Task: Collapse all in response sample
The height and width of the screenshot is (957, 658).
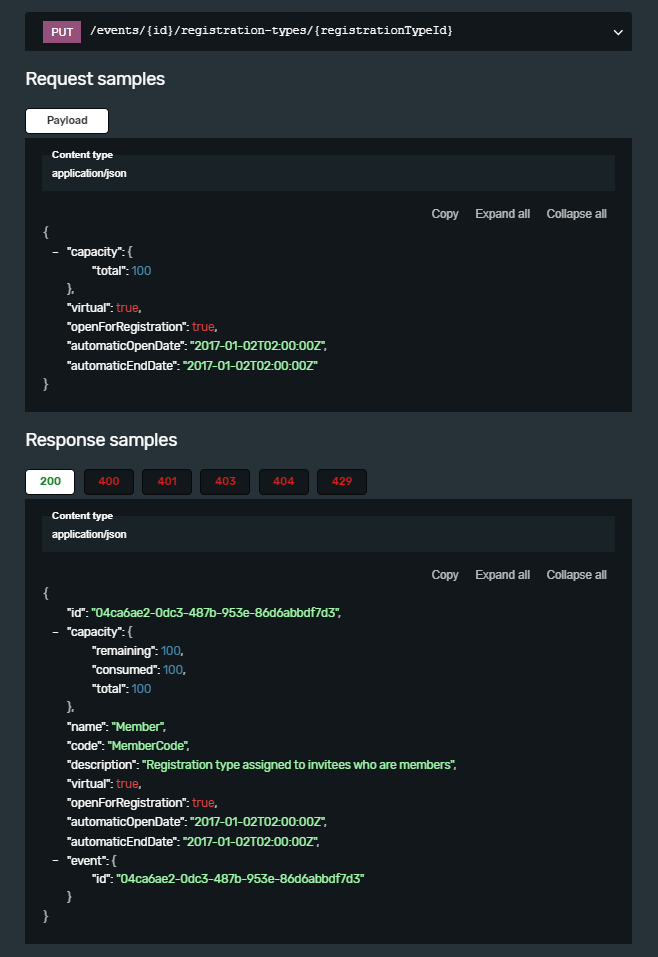Action: click(x=576, y=574)
